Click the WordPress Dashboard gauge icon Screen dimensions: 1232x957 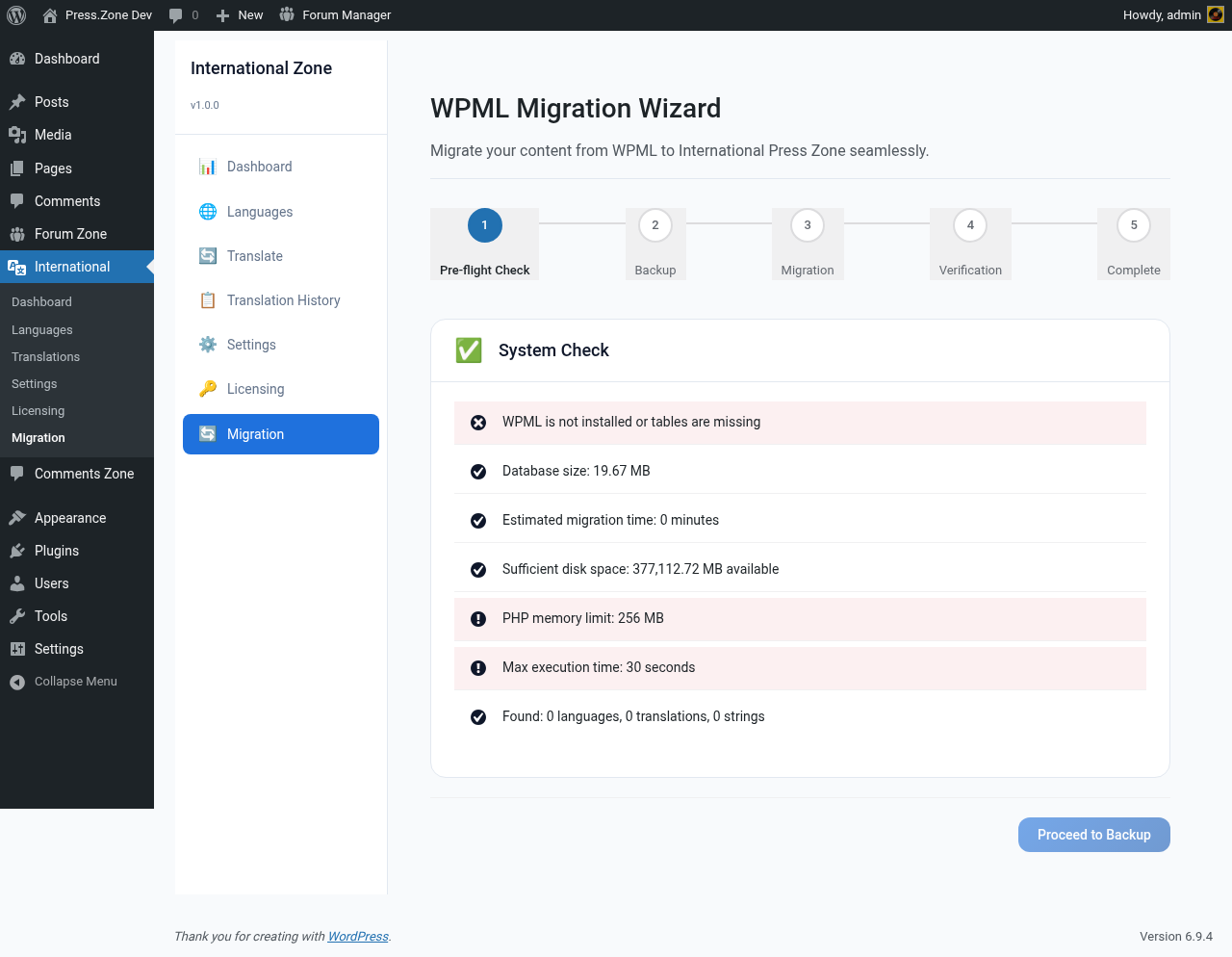pyautogui.click(x=17, y=59)
